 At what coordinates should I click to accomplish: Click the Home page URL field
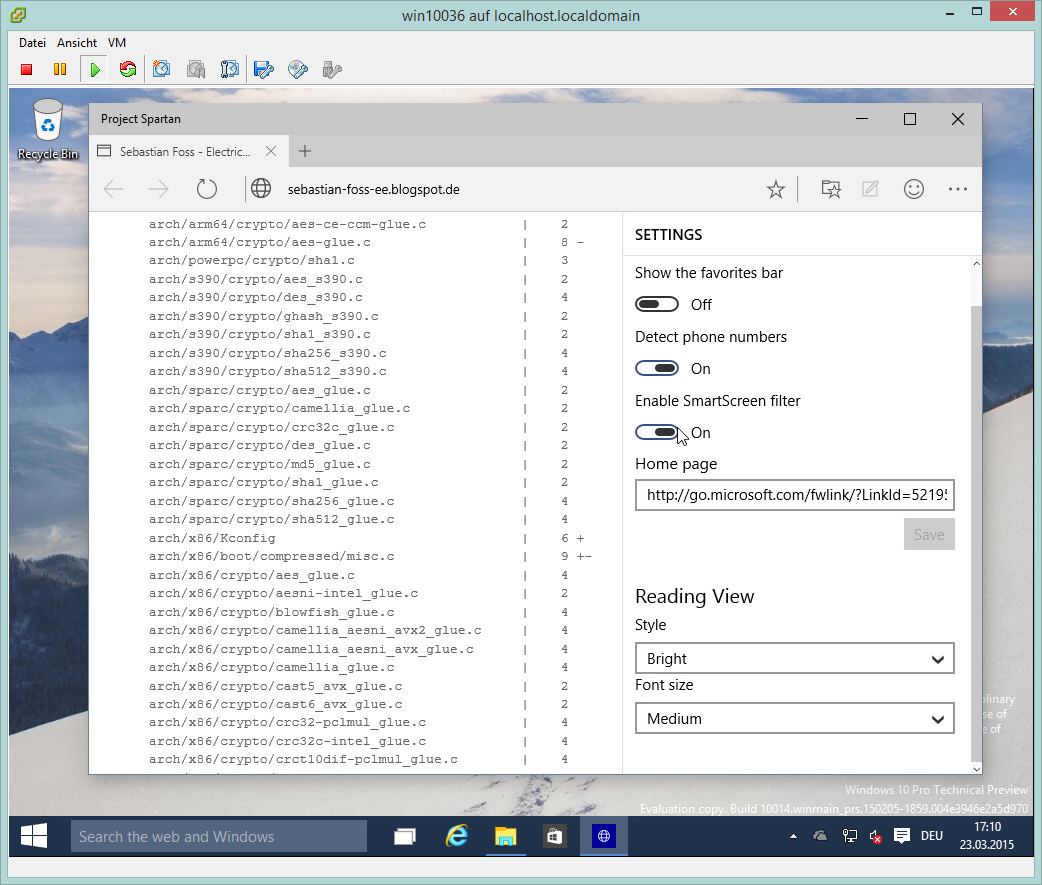795,495
